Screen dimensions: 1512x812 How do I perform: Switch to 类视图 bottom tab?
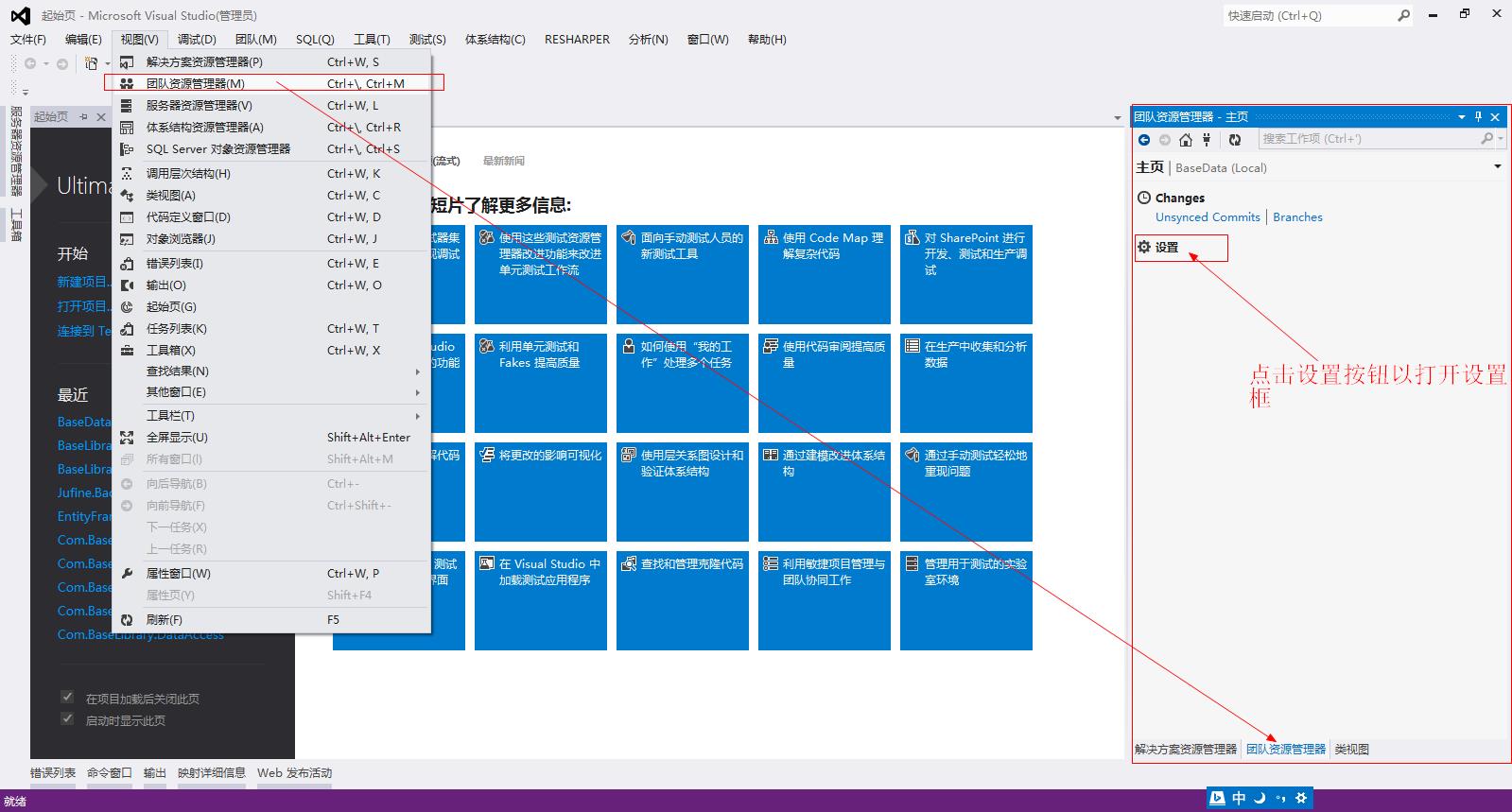pos(1351,749)
